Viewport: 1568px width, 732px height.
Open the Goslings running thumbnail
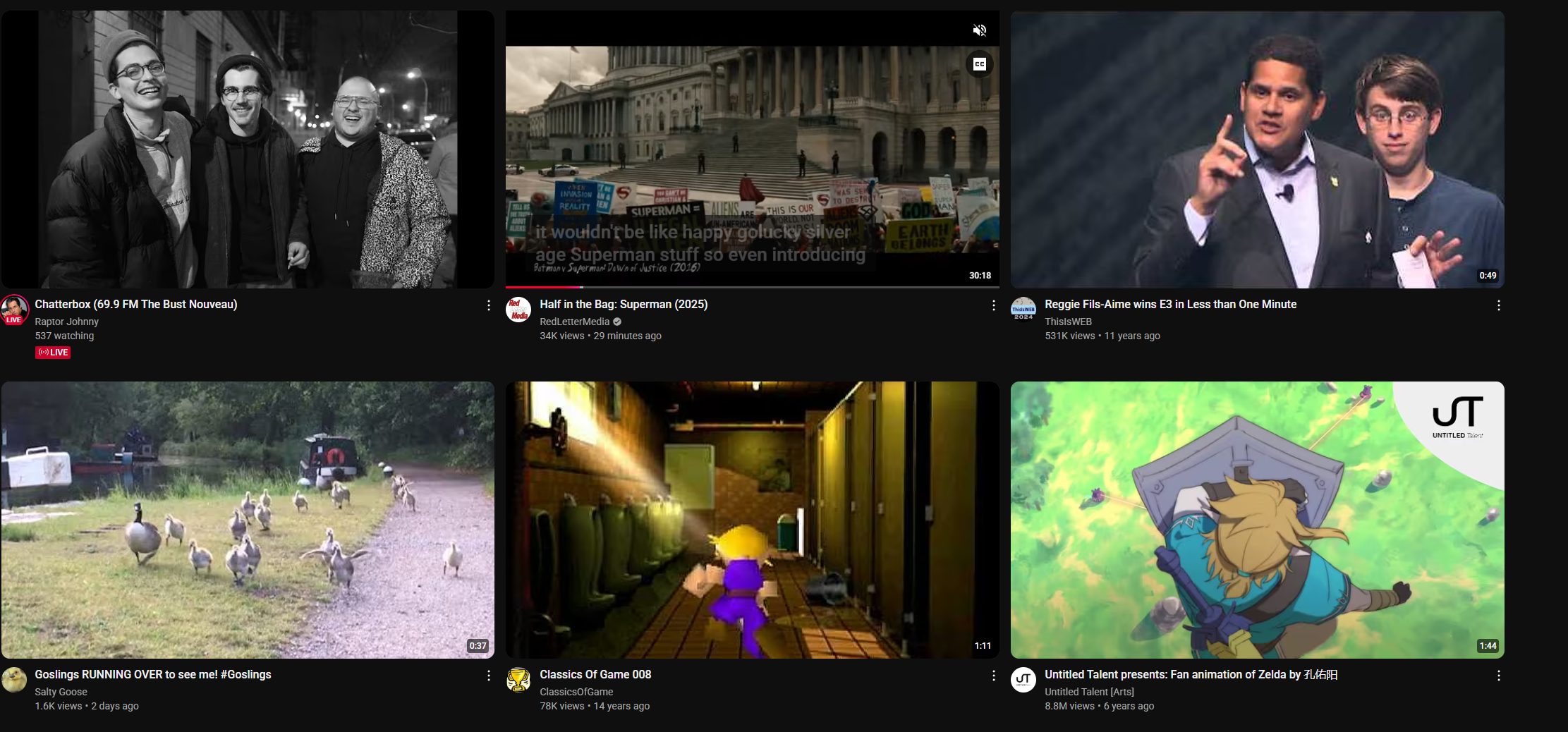pos(248,520)
